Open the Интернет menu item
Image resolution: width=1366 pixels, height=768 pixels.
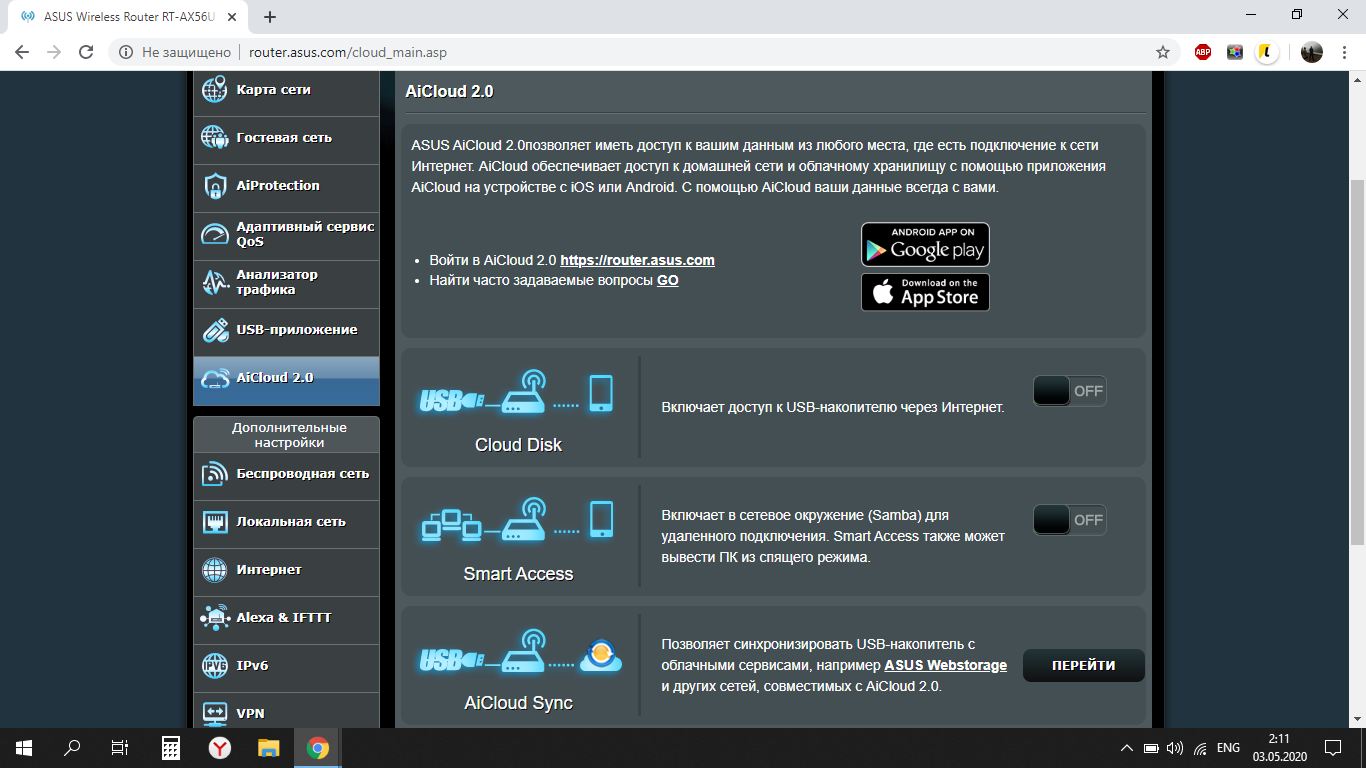pos(286,570)
